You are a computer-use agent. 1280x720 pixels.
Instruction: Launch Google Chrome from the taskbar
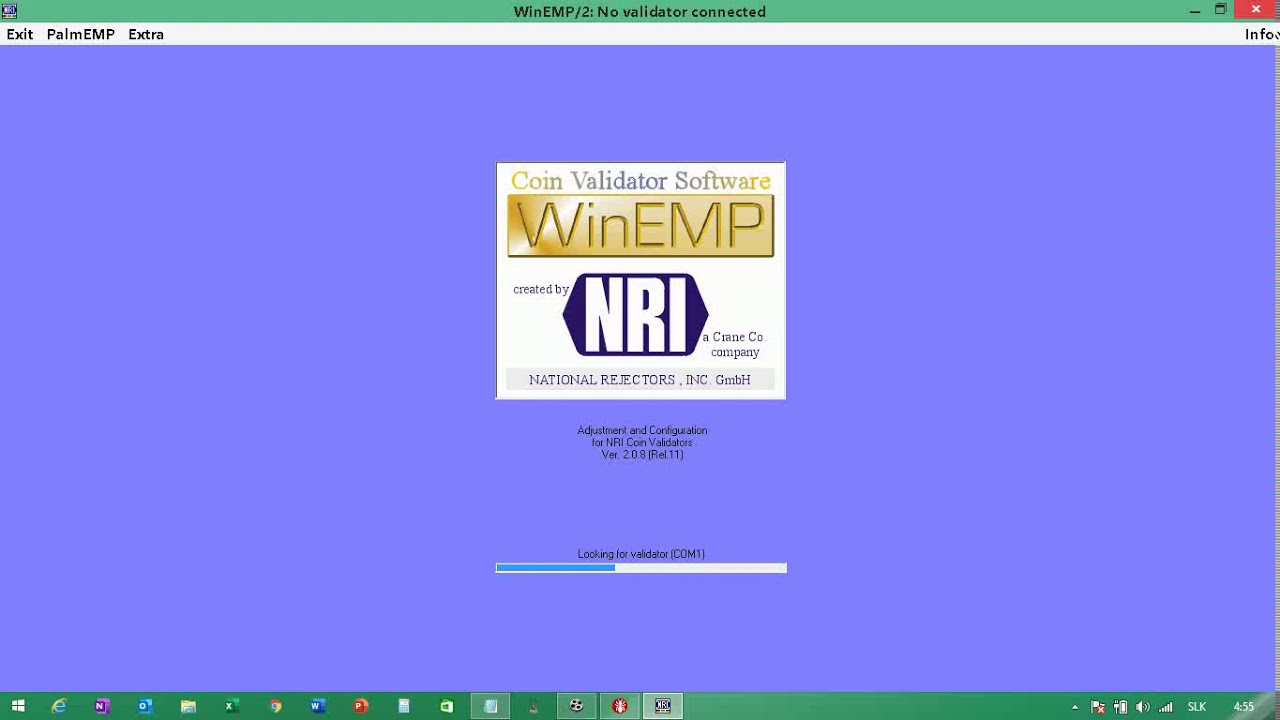pyautogui.click(x=275, y=706)
